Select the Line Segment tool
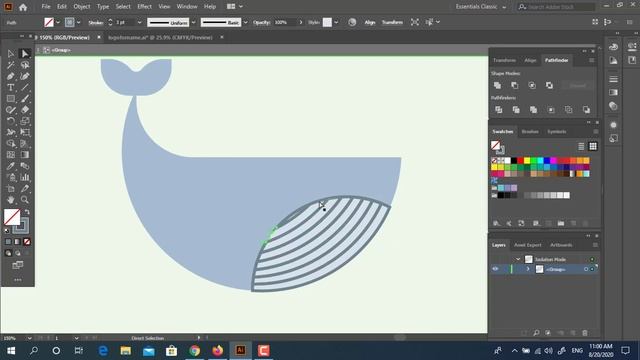640x360 pixels. 25,87
